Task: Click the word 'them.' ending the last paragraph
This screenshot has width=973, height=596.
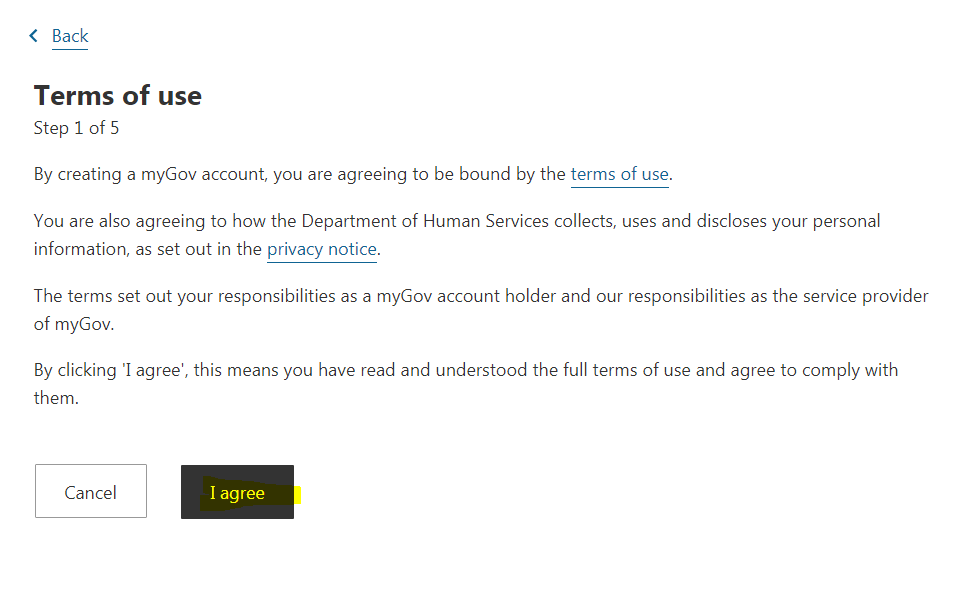Action: pos(56,398)
